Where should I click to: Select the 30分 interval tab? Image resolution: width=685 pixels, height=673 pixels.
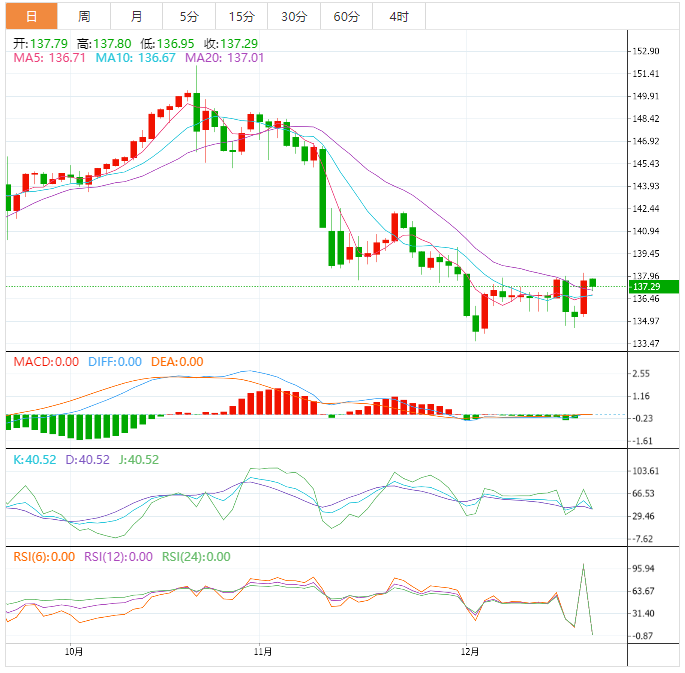coord(294,16)
